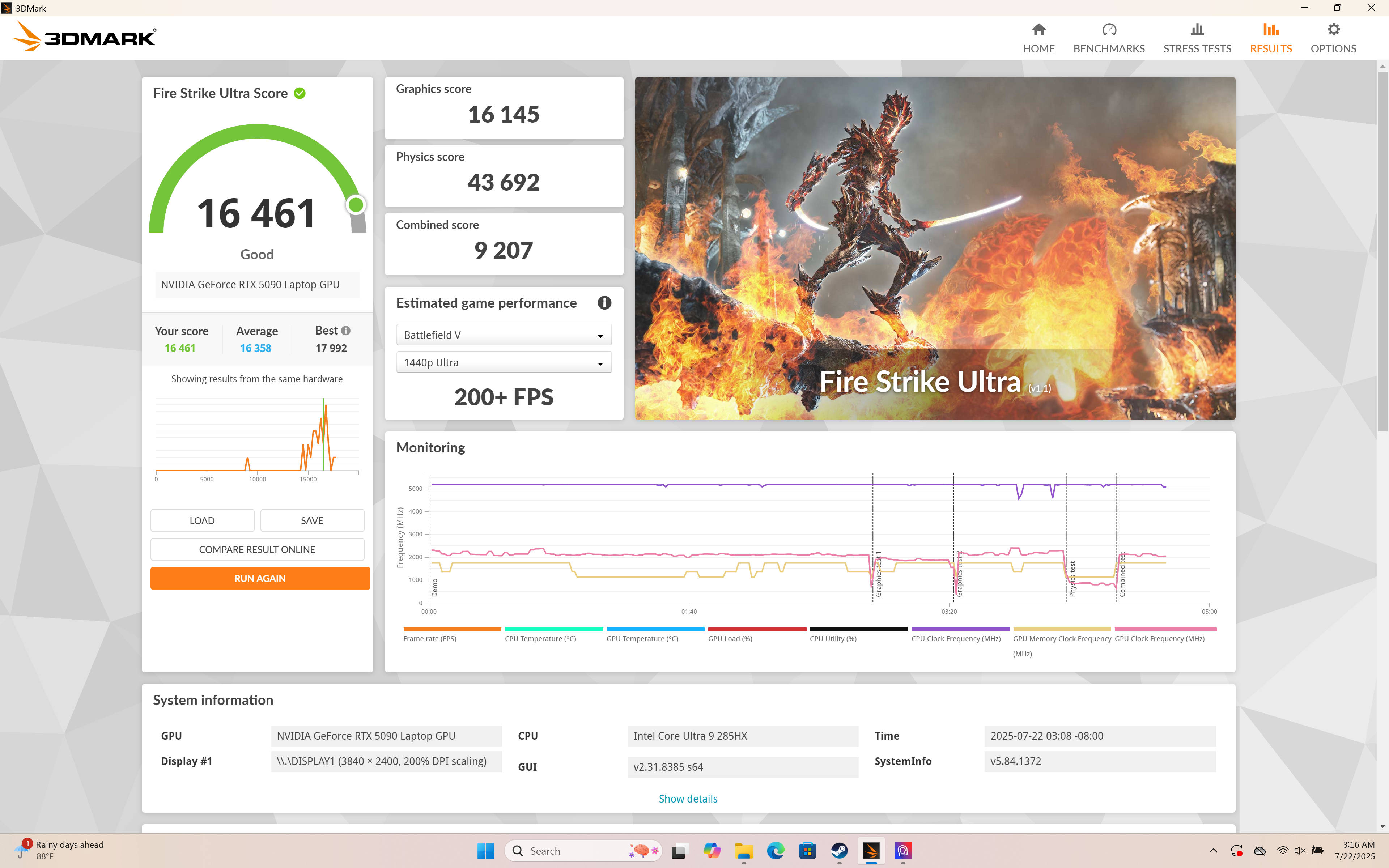The image size is (1389, 868).
Task: Launch Copilot from the taskbar
Action: tap(712, 851)
